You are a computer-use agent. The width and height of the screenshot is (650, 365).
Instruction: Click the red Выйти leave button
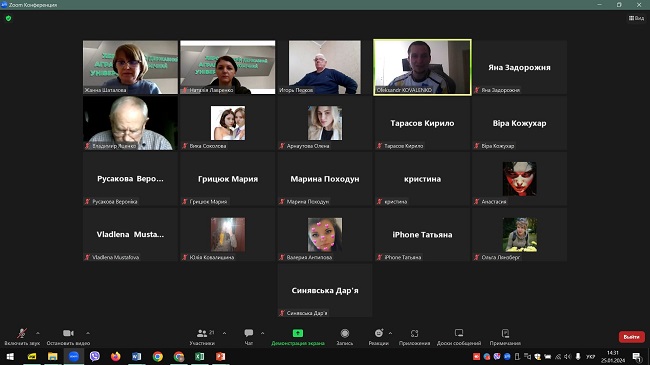pyautogui.click(x=631, y=337)
